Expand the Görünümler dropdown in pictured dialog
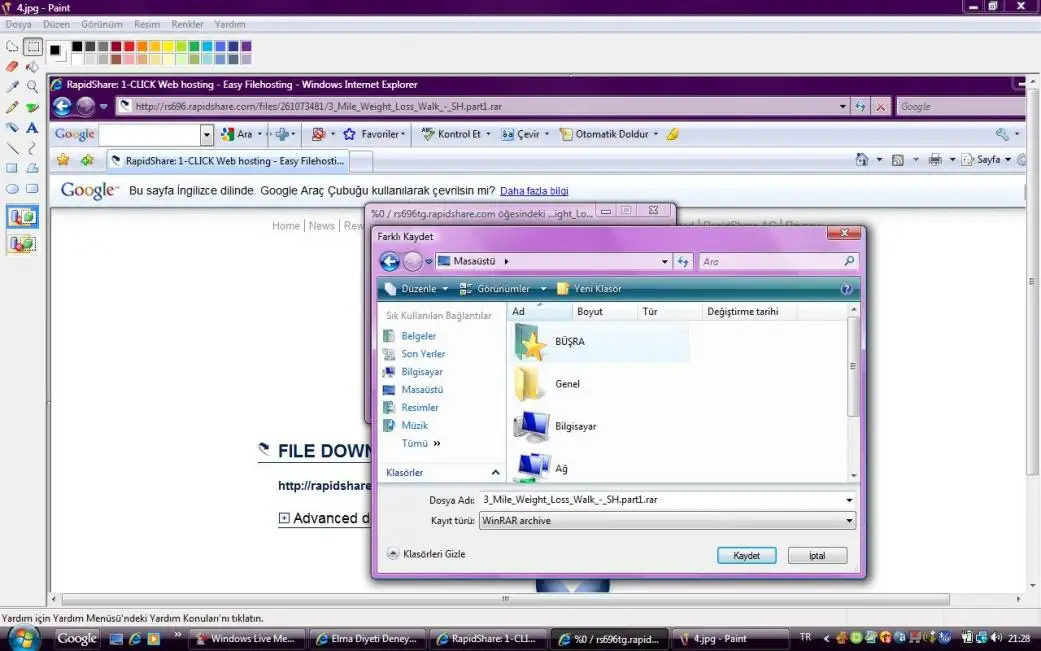Screen dimensions: 1041x651 [543, 289]
